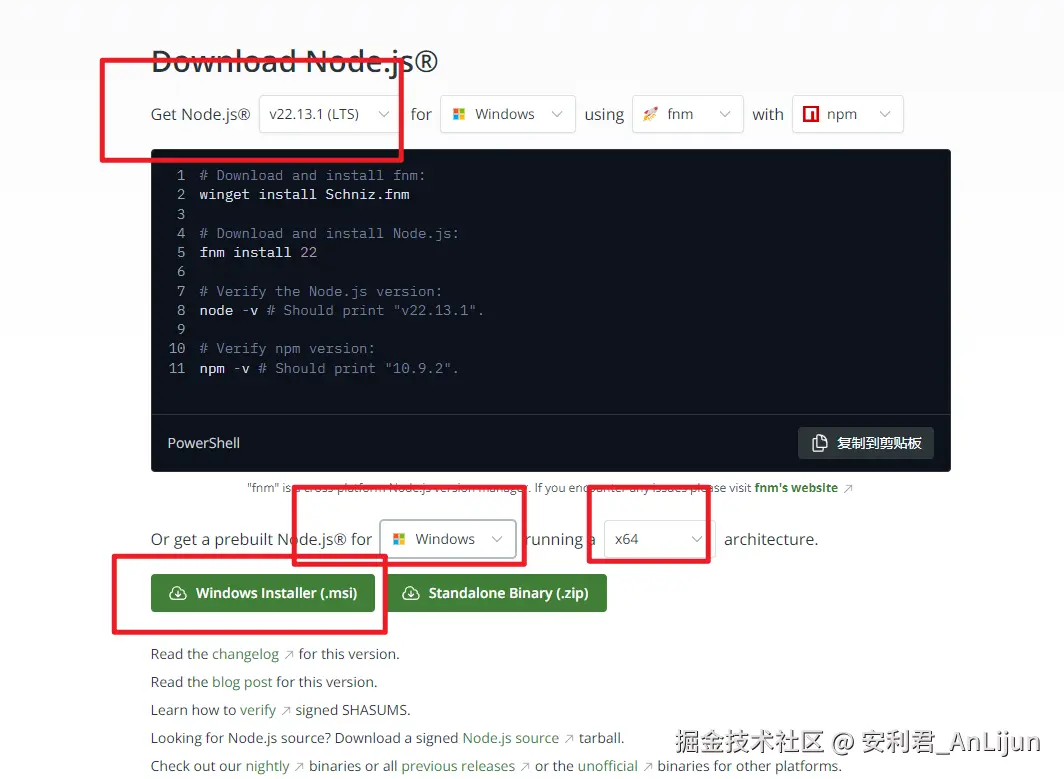Open the v22.13.1 (LTS) version dropdown
1064x779 pixels.
(328, 114)
